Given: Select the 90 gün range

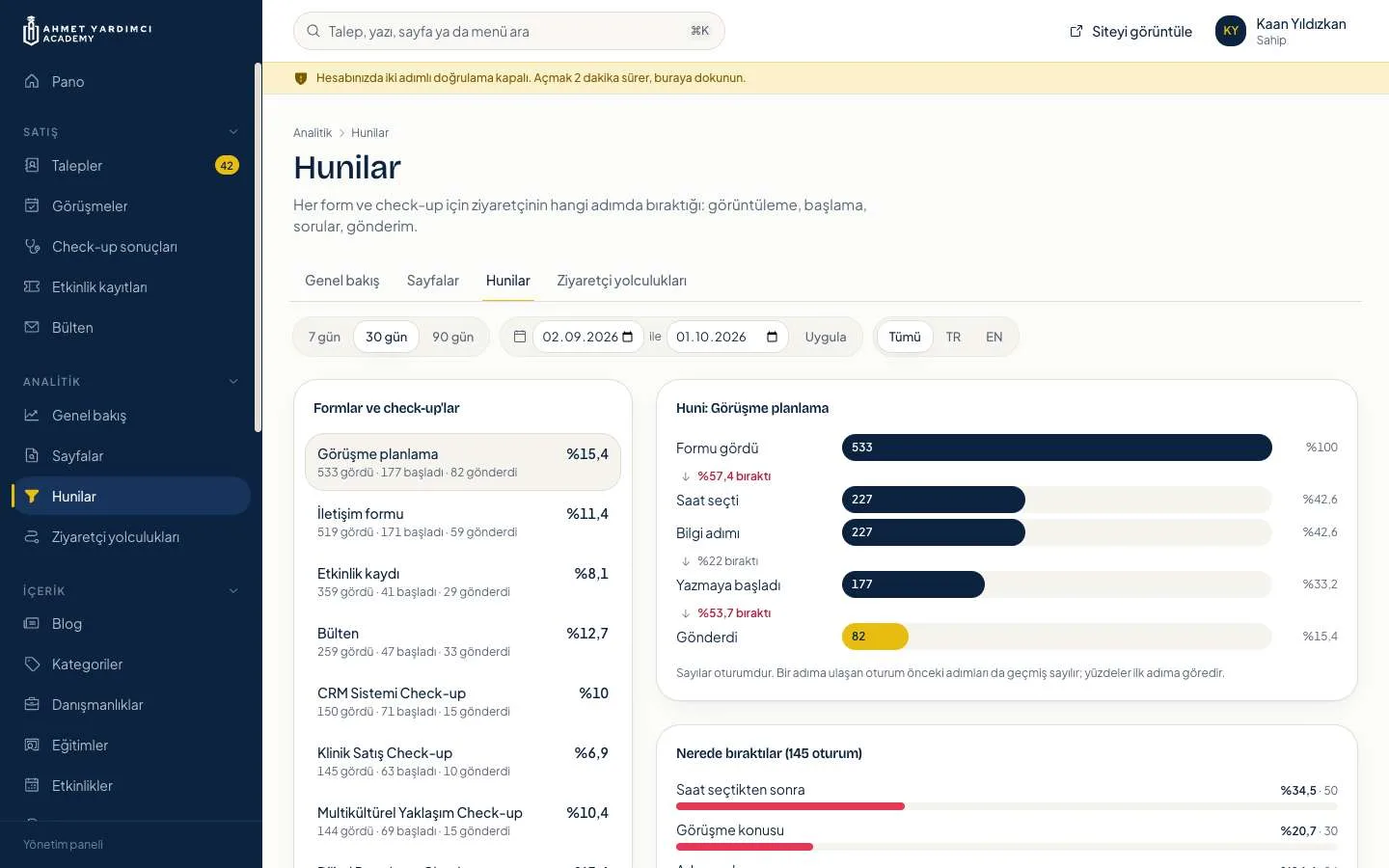Looking at the screenshot, I should coord(452,337).
